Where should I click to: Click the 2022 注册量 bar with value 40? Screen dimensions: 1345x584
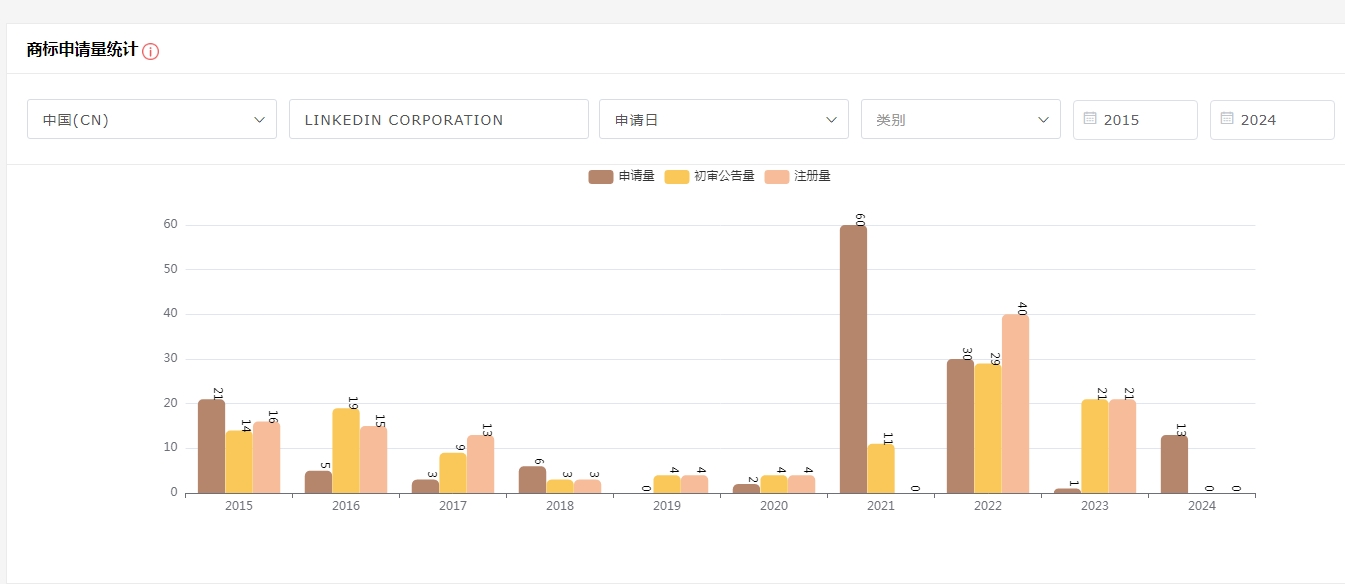1015,404
